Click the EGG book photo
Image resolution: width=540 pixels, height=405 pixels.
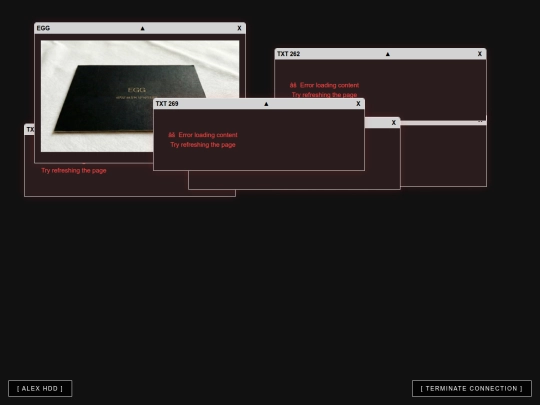coord(140,96)
